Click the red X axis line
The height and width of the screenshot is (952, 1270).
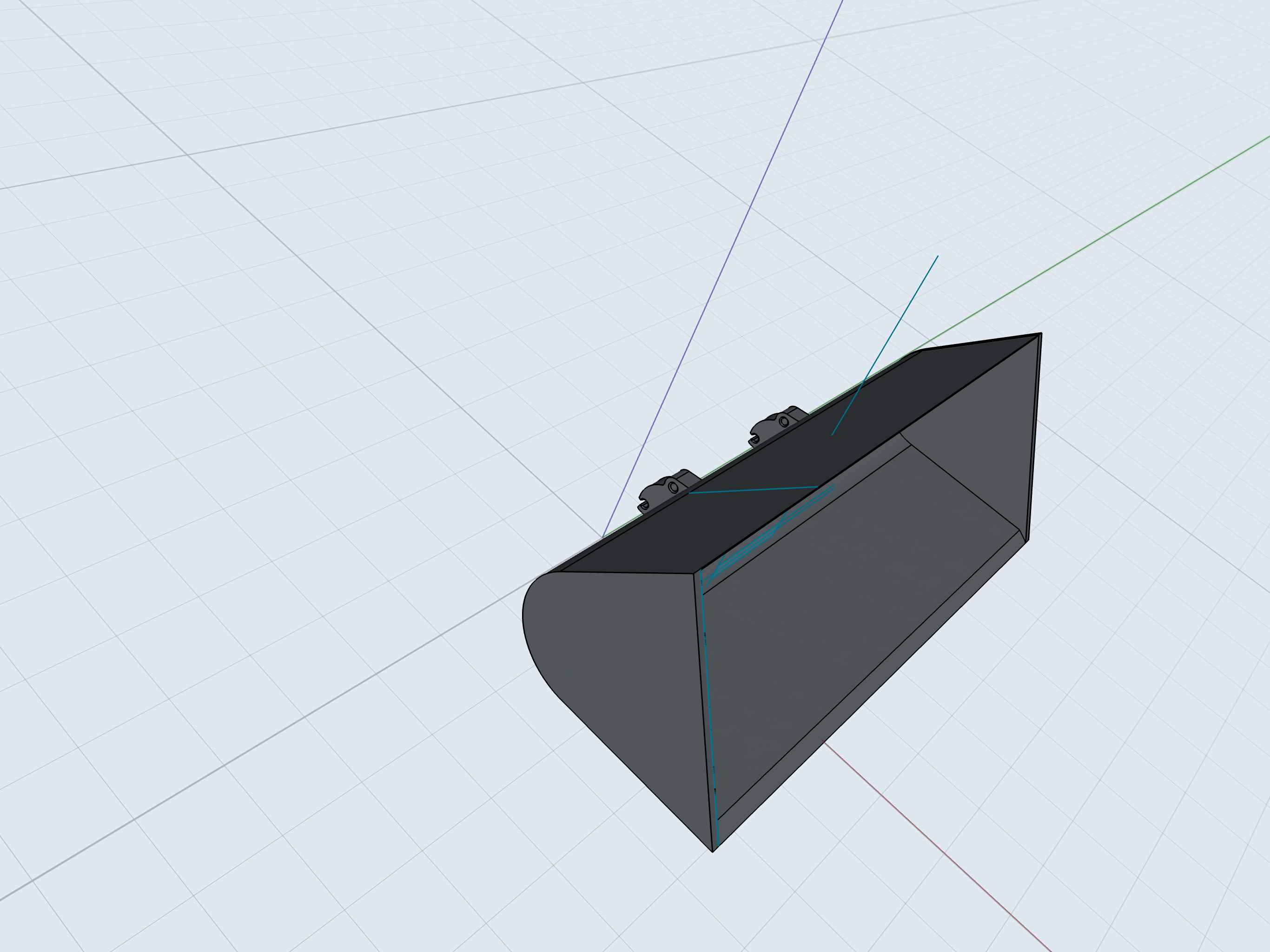[937, 847]
